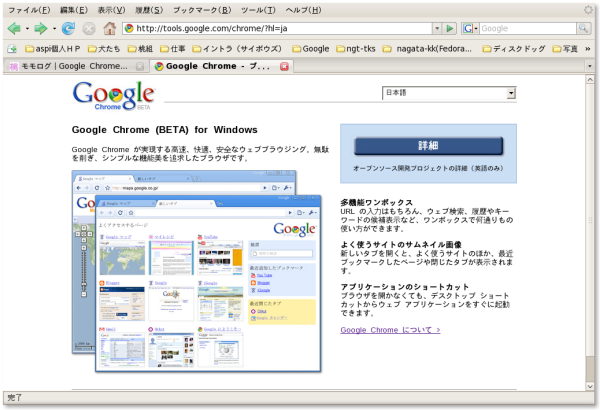Open the ツール(T) menu

(258, 9)
